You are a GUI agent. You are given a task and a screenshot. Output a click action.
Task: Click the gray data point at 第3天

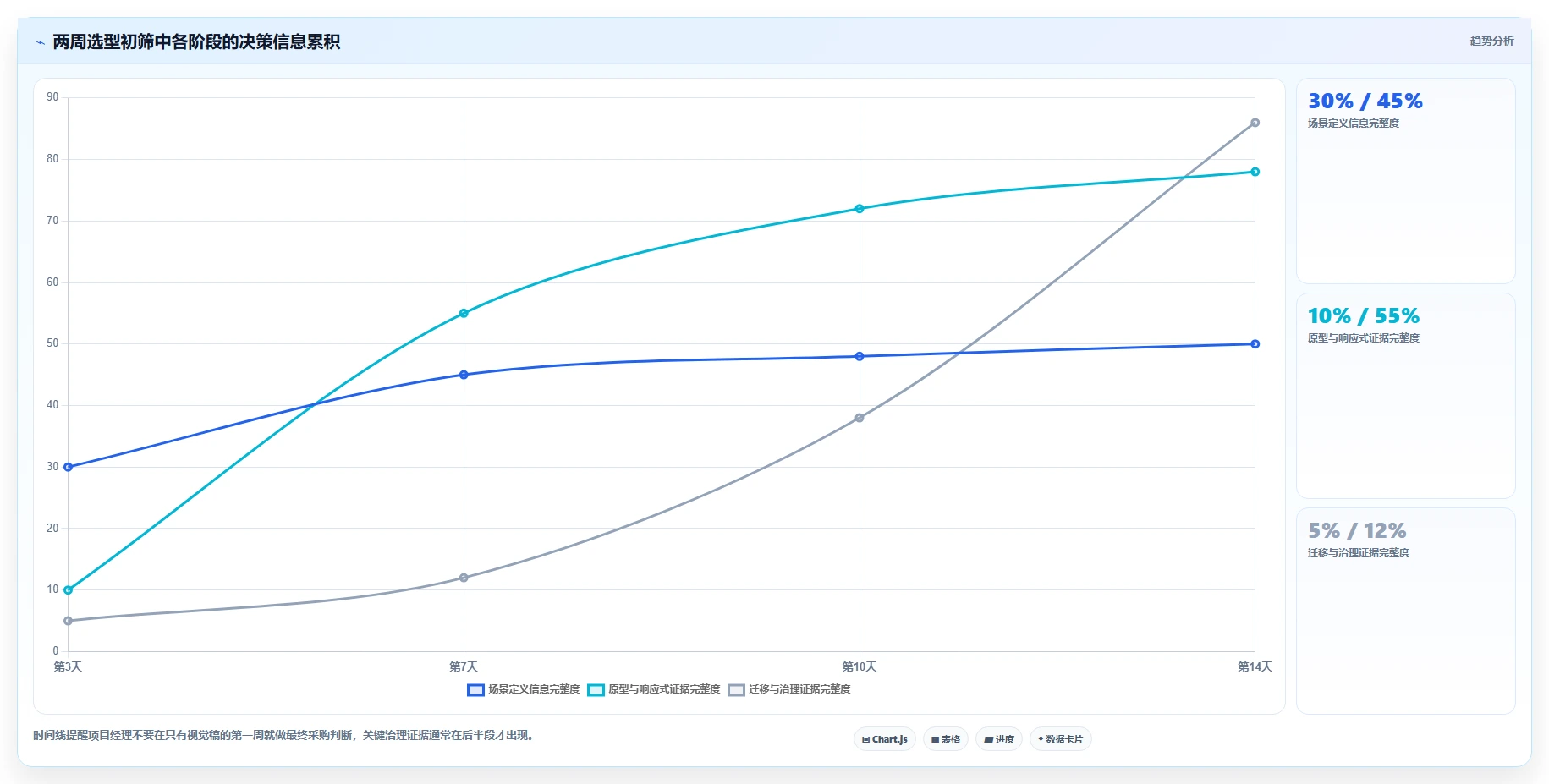click(69, 621)
